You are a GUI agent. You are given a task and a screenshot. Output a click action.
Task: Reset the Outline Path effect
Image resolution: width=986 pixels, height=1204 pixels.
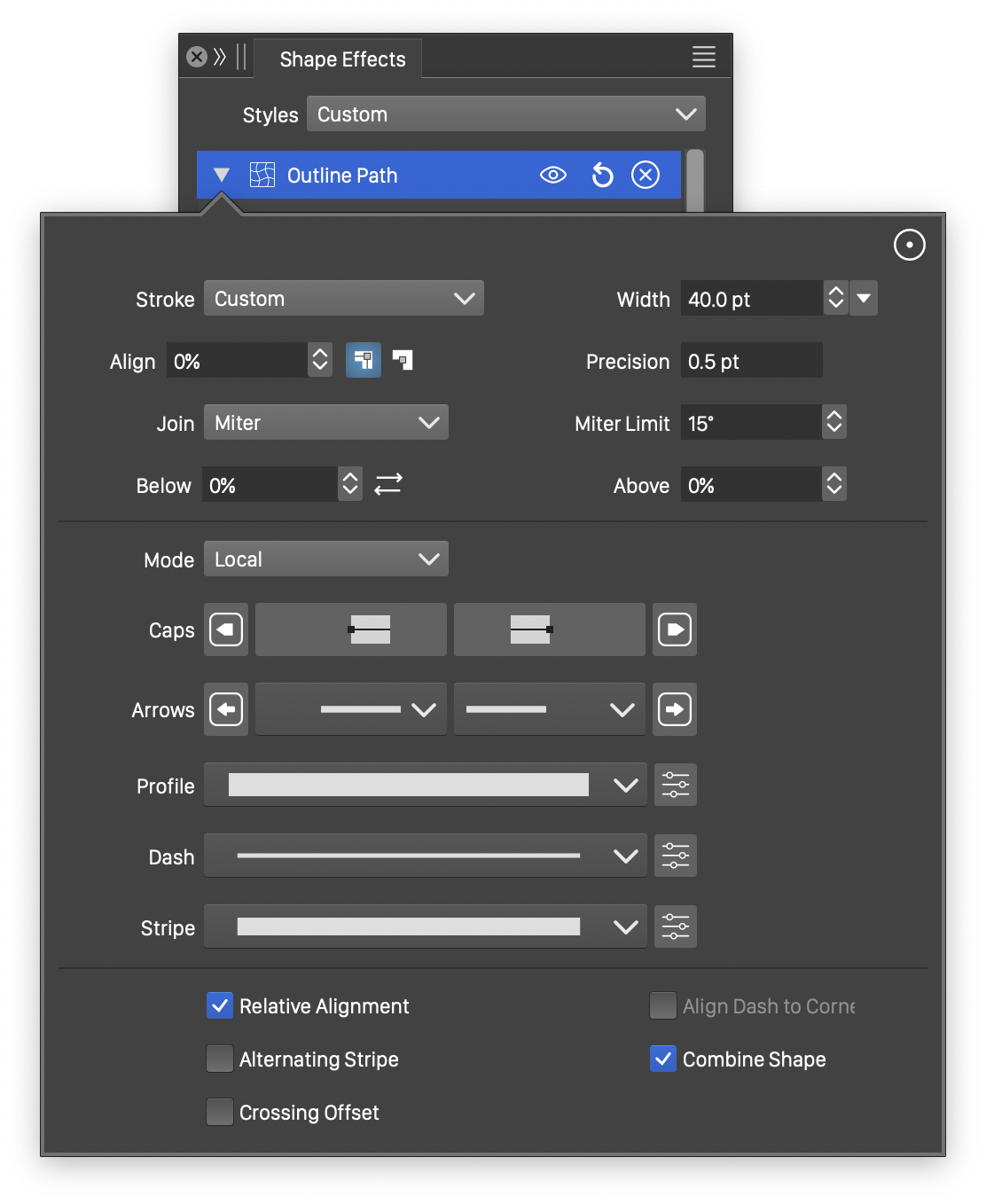tap(602, 176)
